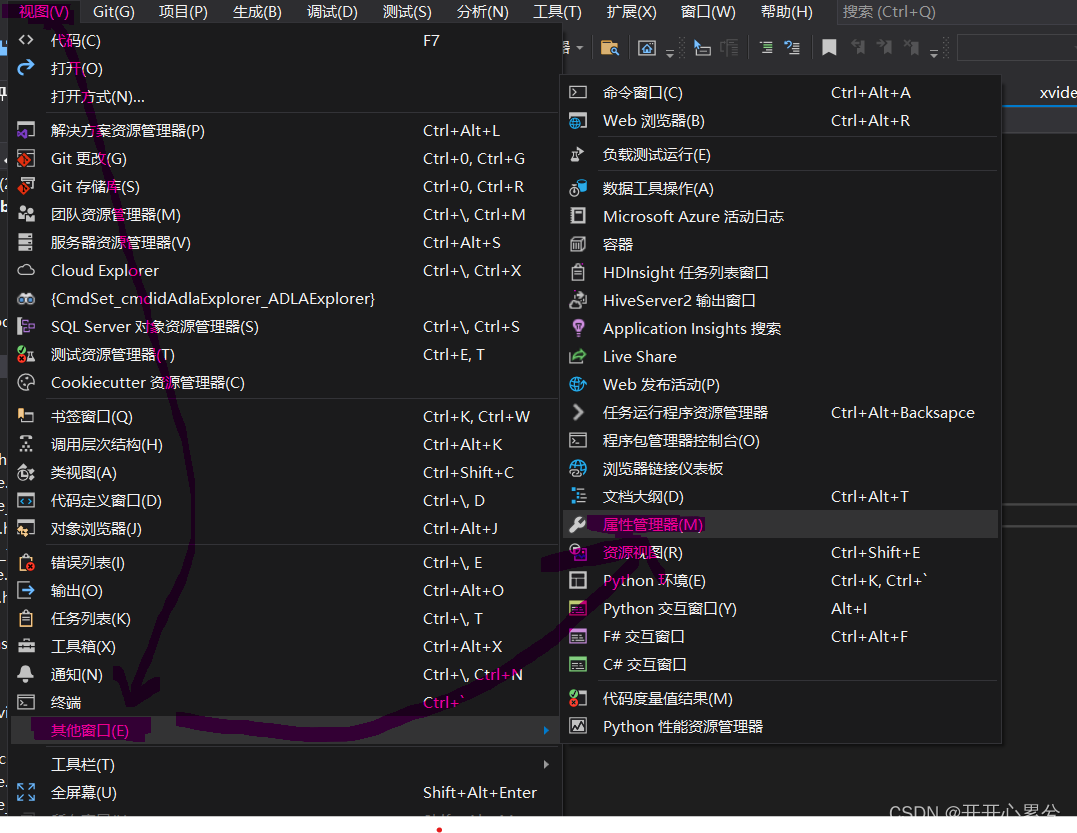This screenshot has width=1077, height=833.
Task: Click the Application Insights 搜索 lightbulb icon
Action: point(581,328)
